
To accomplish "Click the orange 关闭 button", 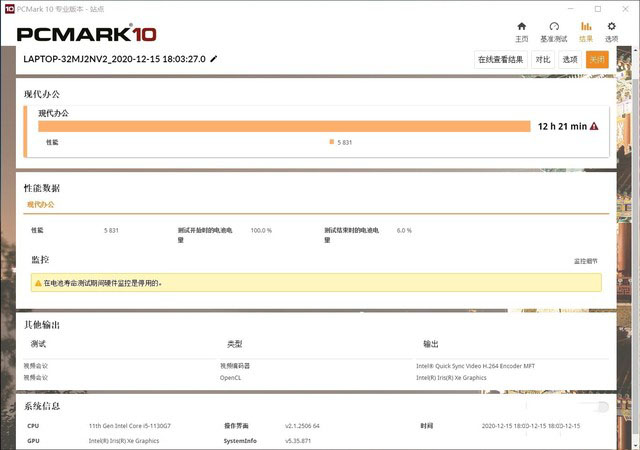I will point(597,60).
